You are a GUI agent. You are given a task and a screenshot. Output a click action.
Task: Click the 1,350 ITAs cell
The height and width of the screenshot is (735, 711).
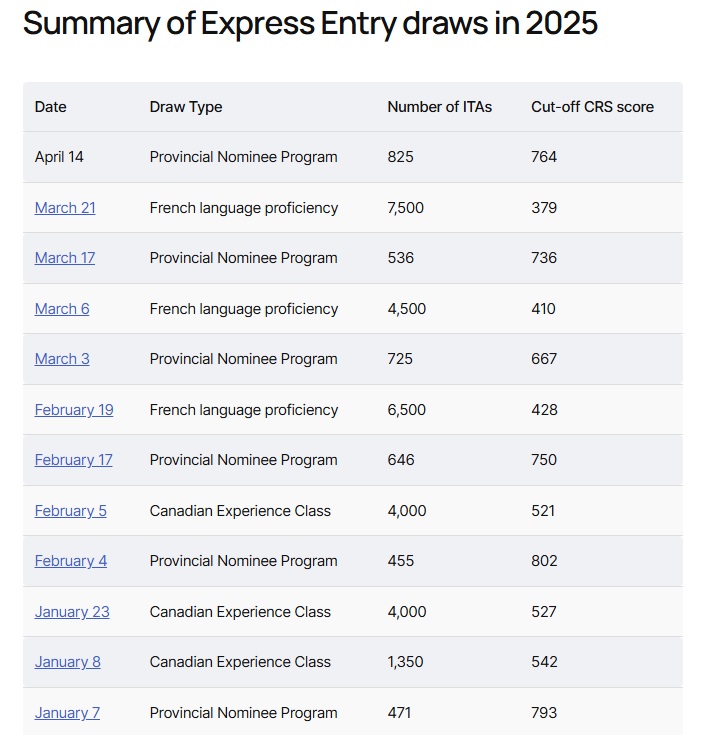(x=405, y=662)
